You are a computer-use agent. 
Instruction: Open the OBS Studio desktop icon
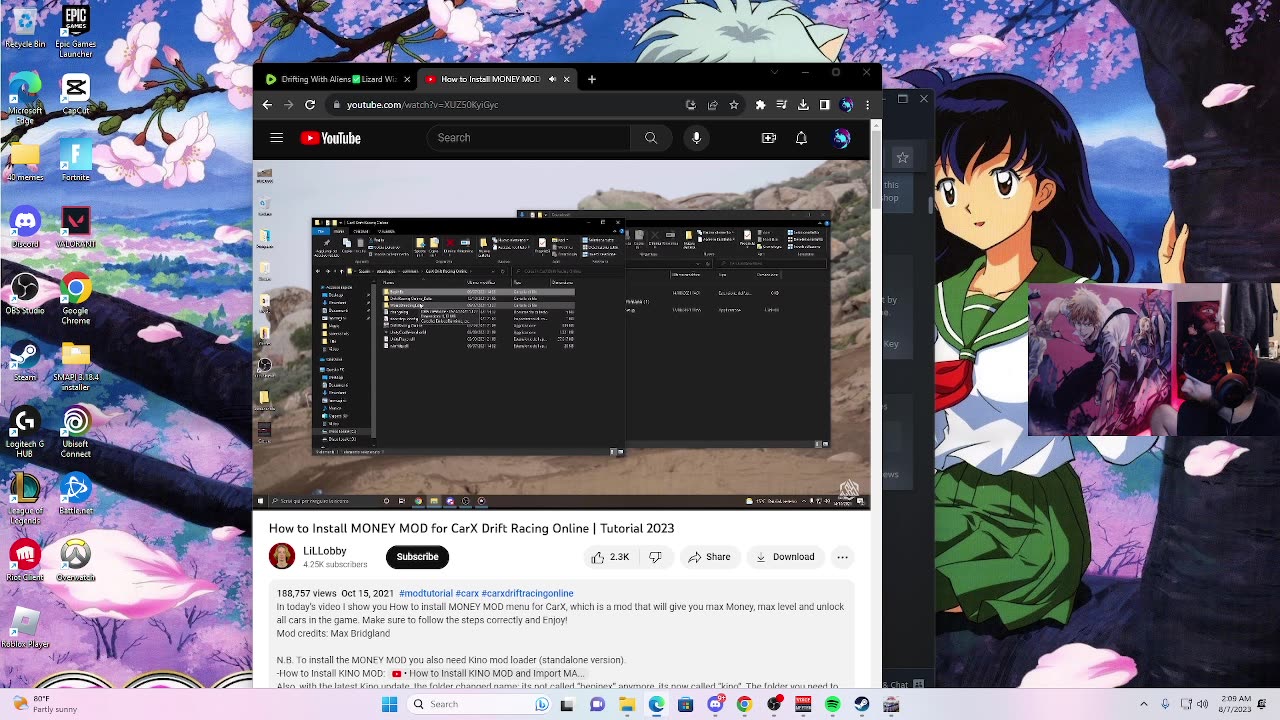pos(25,294)
